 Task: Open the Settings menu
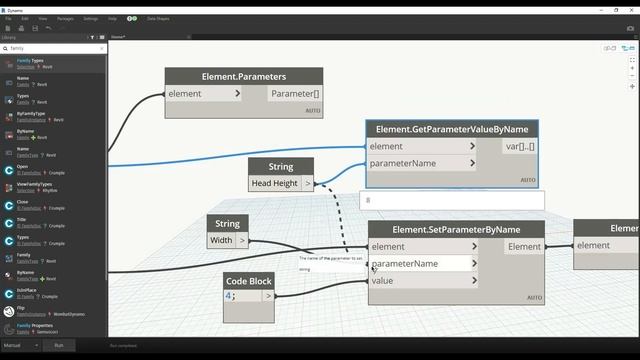click(x=91, y=19)
